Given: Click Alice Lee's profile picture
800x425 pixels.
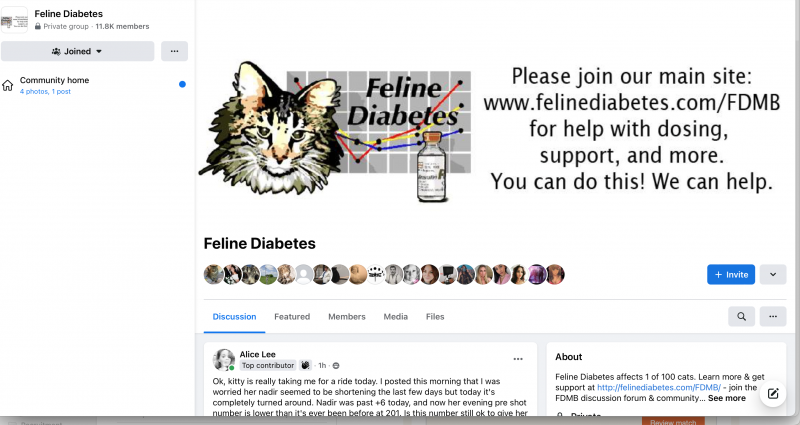Looking at the screenshot, I should pyautogui.click(x=223, y=360).
